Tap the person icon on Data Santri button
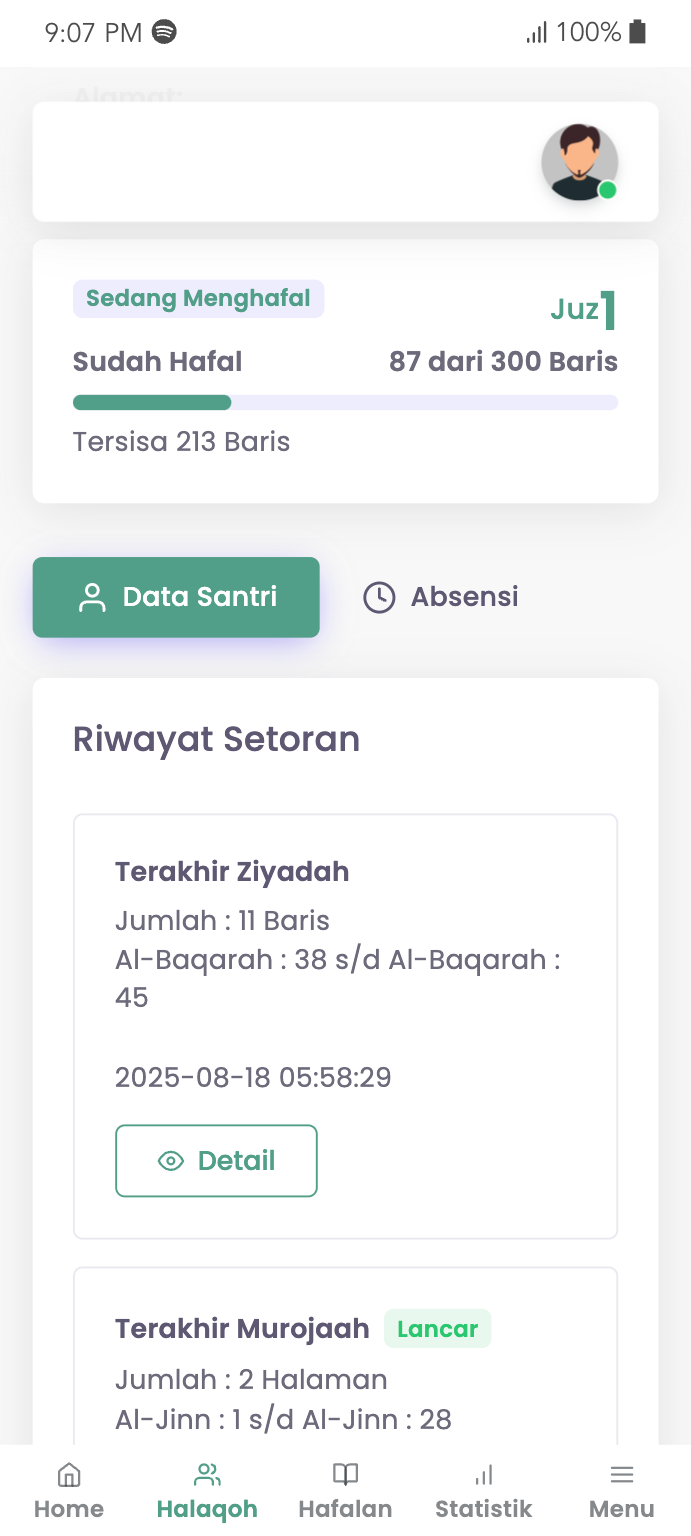691x1536 pixels. (x=91, y=597)
